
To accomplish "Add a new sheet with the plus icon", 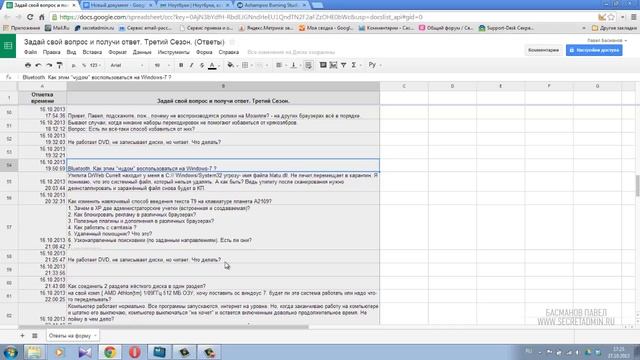I will click(x=22, y=336).
